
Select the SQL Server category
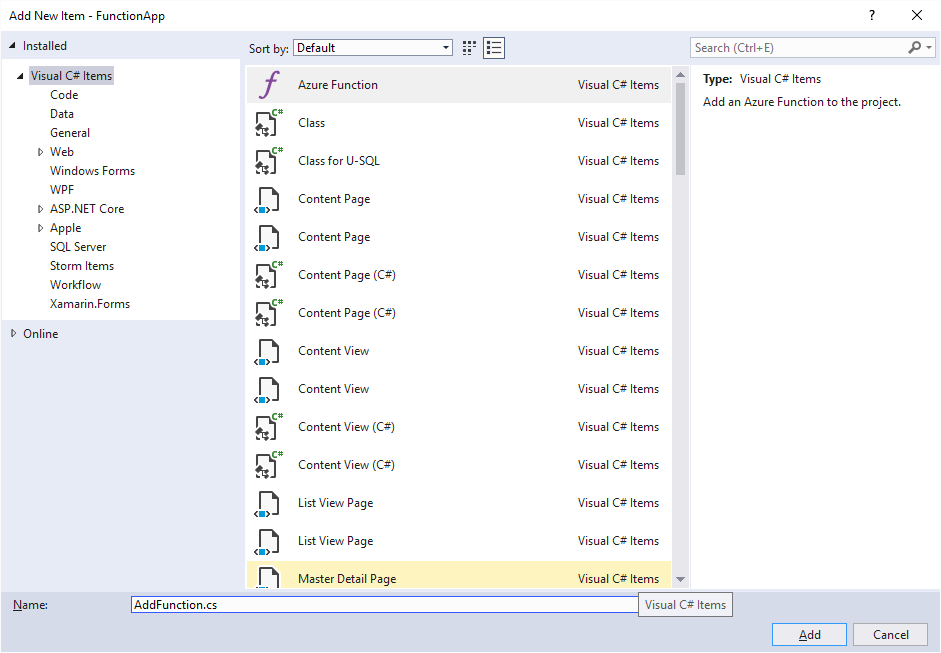(x=78, y=247)
